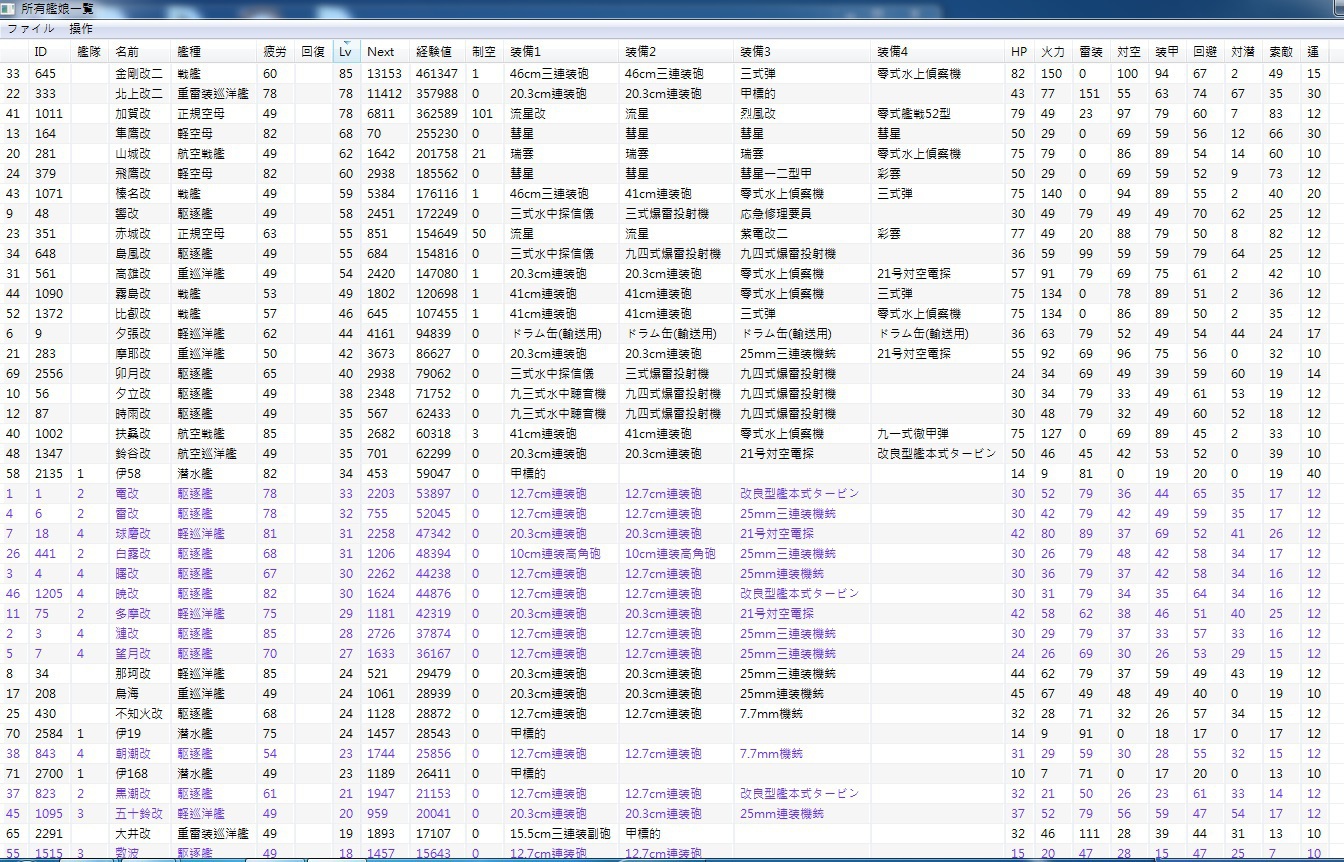
Task: Select the 島風改 destroyer row
Action: coord(133,254)
